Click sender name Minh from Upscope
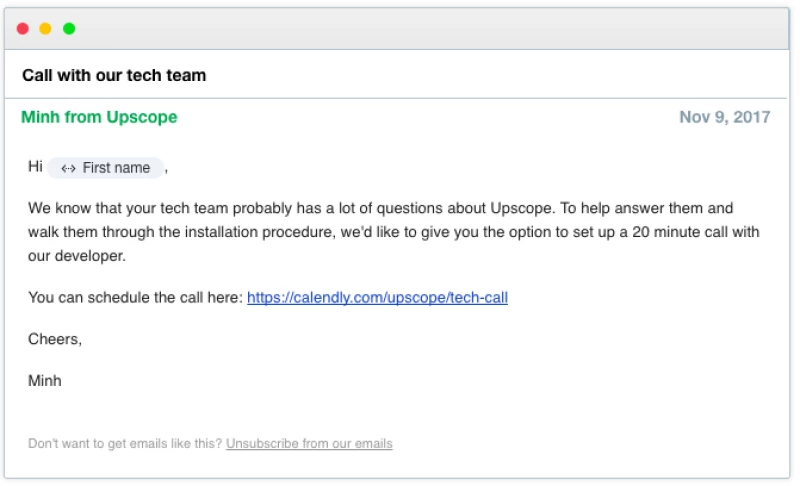 pos(99,117)
